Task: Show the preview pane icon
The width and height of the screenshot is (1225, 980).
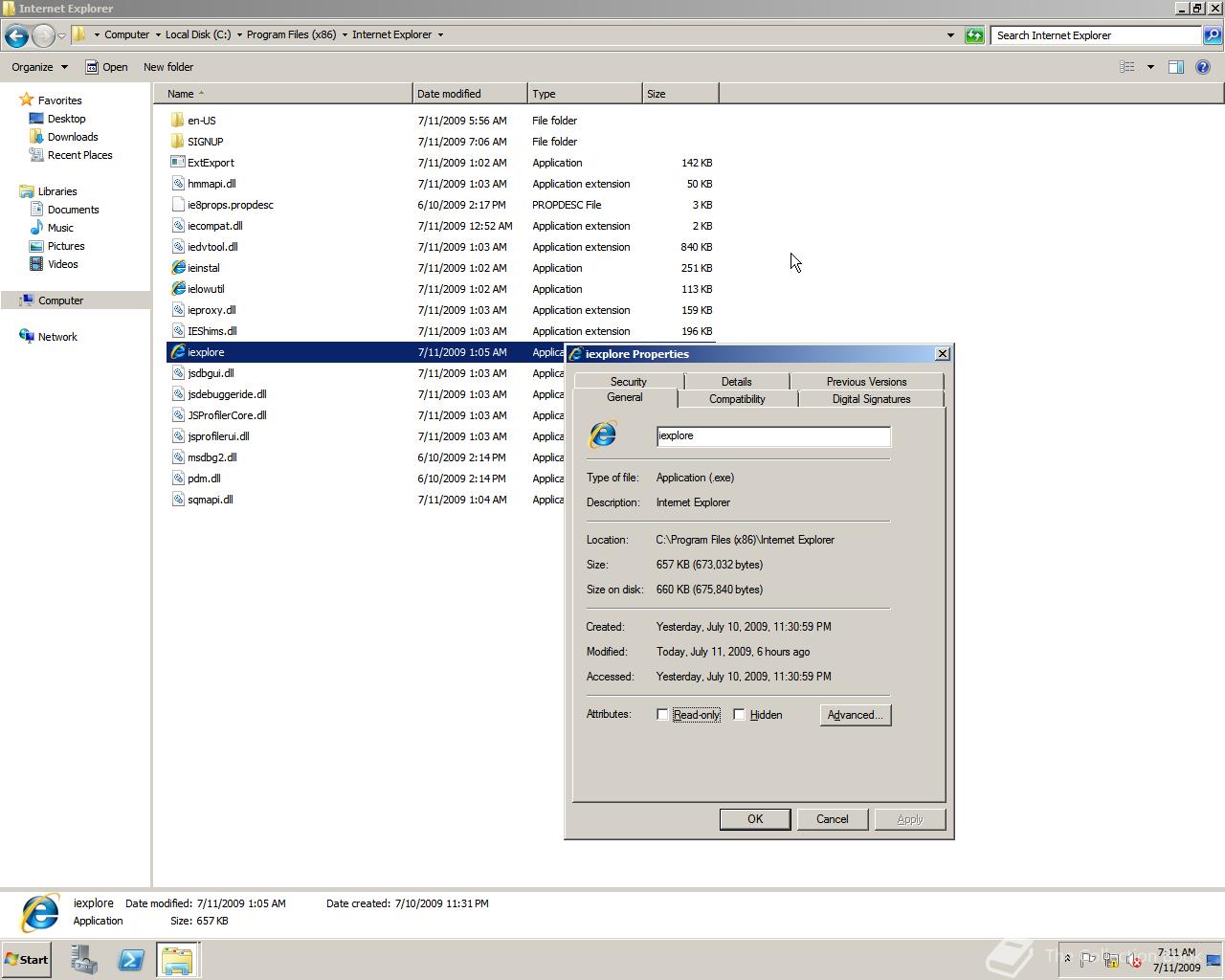Action: [1176, 67]
